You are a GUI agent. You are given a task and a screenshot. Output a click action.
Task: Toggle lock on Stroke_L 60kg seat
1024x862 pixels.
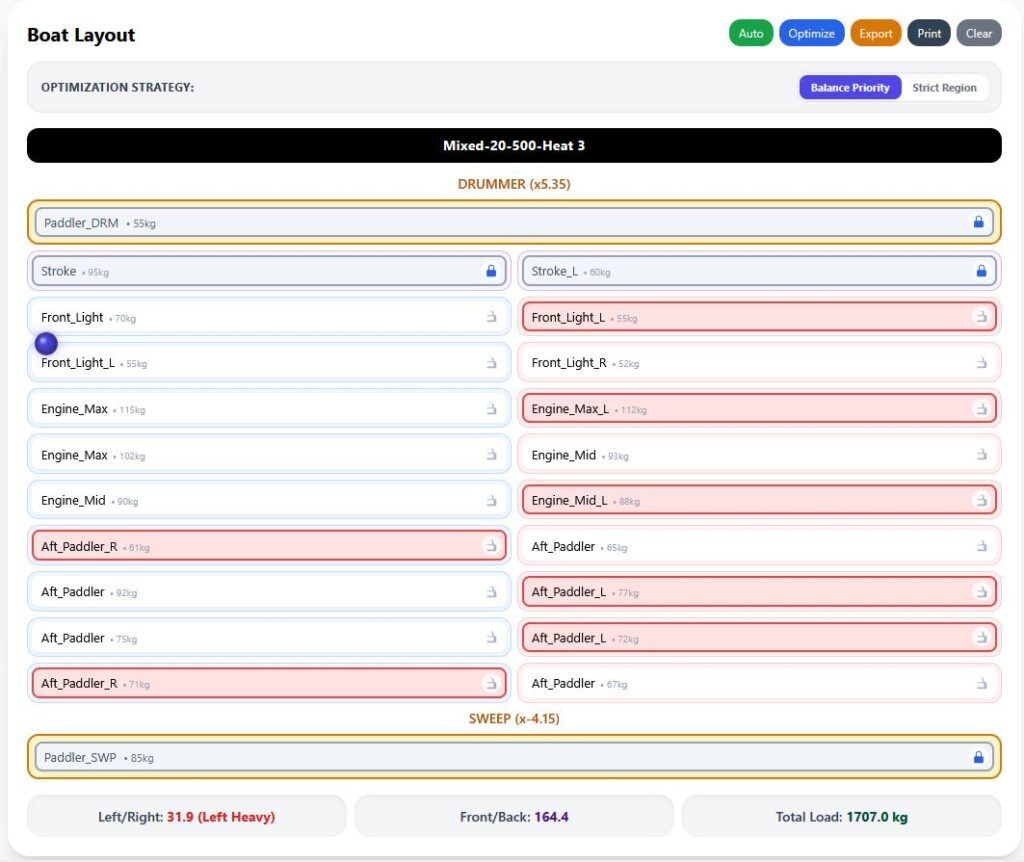click(x=981, y=271)
